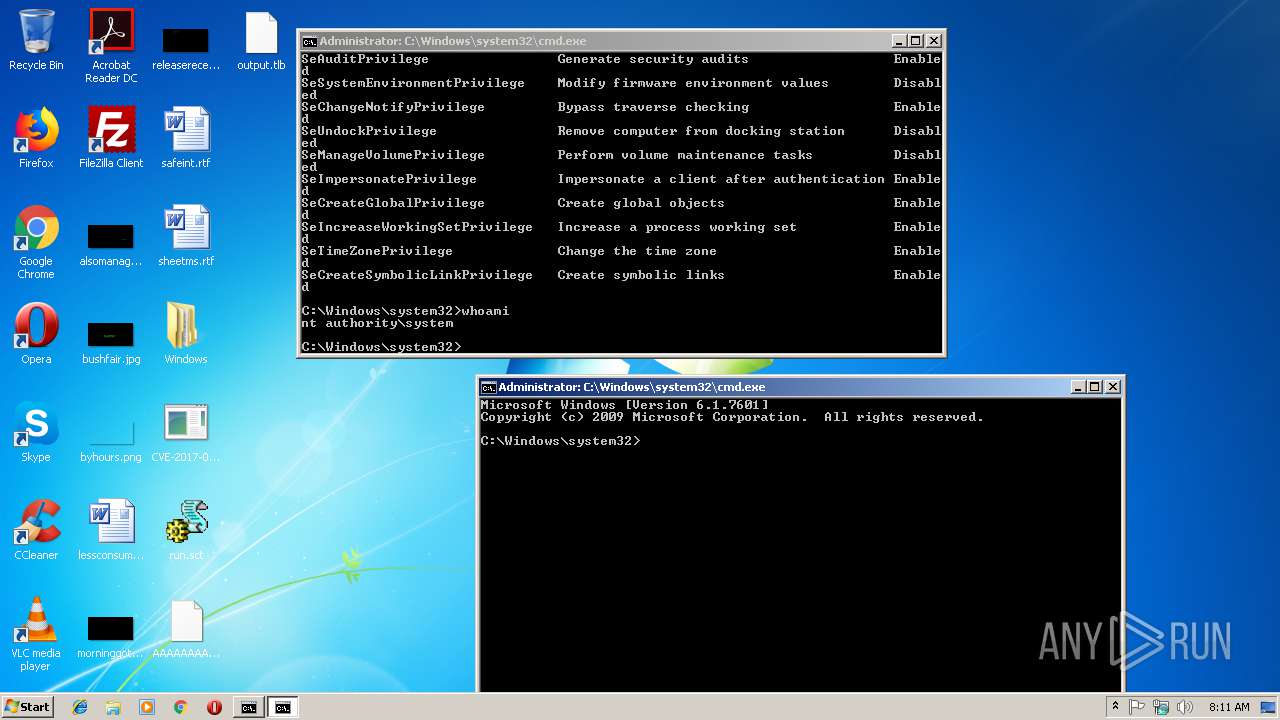Select the output.tlb file icon
Viewport: 1280px width, 720px height.
261,41
